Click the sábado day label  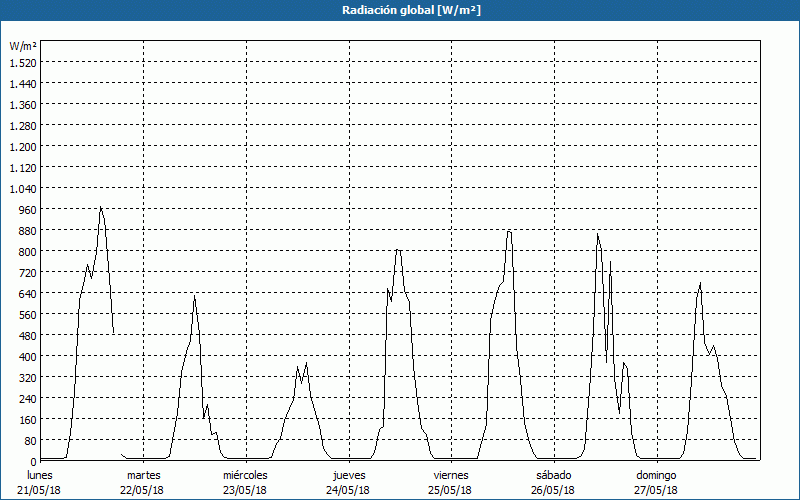click(553, 474)
